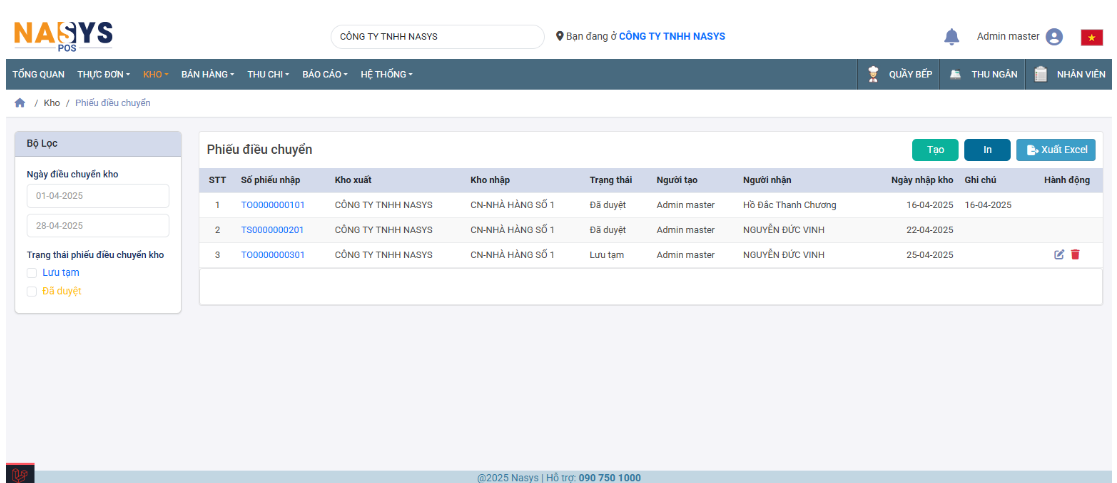
Task: Toggle the Đã duyệt status checkbox
Action: [32, 292]
